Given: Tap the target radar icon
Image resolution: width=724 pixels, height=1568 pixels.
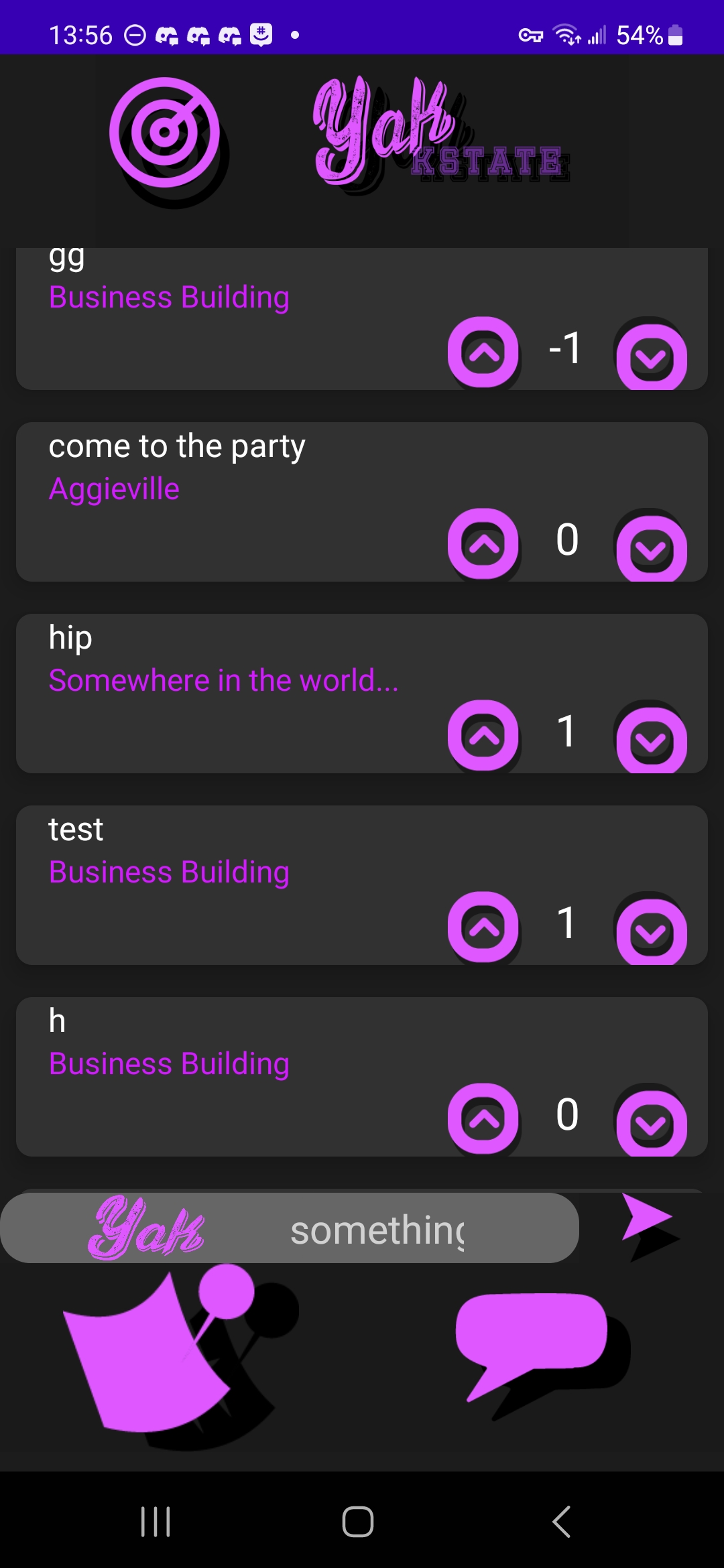Looking at the screenshot, I should click(x=165, y=133).
